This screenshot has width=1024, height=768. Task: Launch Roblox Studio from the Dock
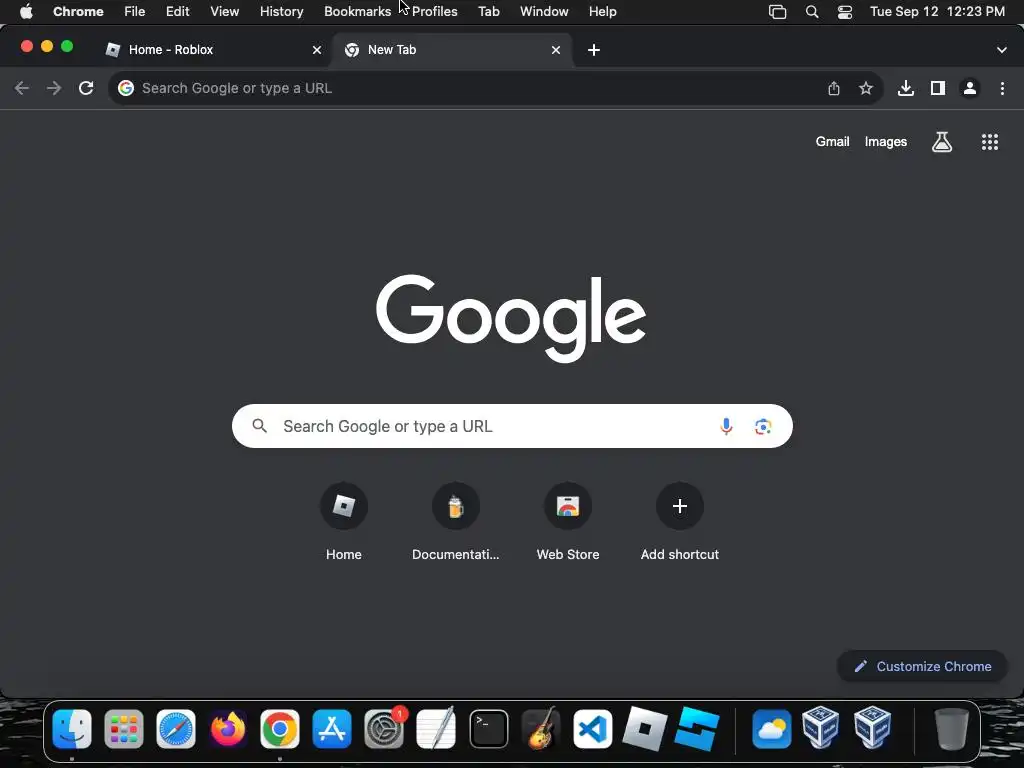pos(697,729)
